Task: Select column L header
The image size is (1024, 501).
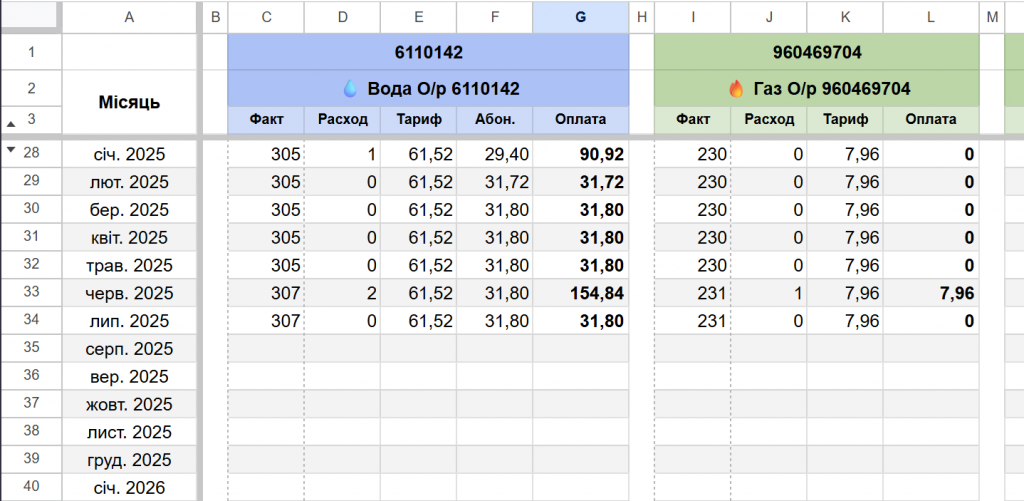Action: tap(931, 18)
